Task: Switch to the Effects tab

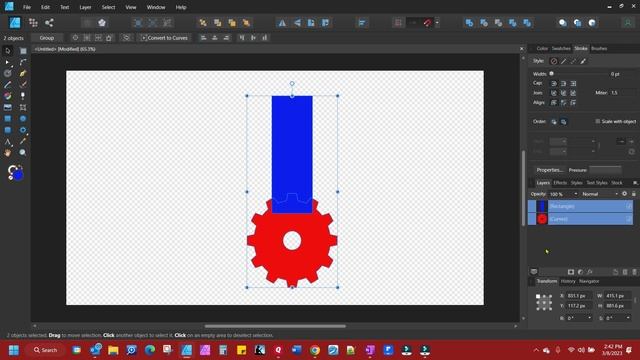Action: [x=560, y=183]
